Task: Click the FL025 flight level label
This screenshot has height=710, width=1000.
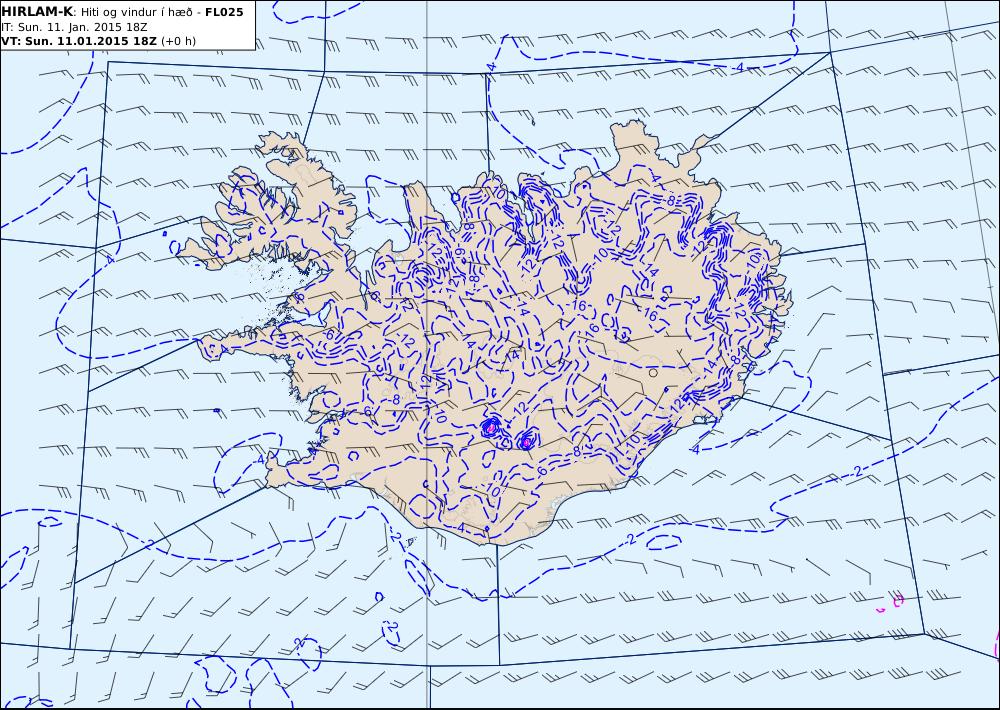Action: (224, 12)
